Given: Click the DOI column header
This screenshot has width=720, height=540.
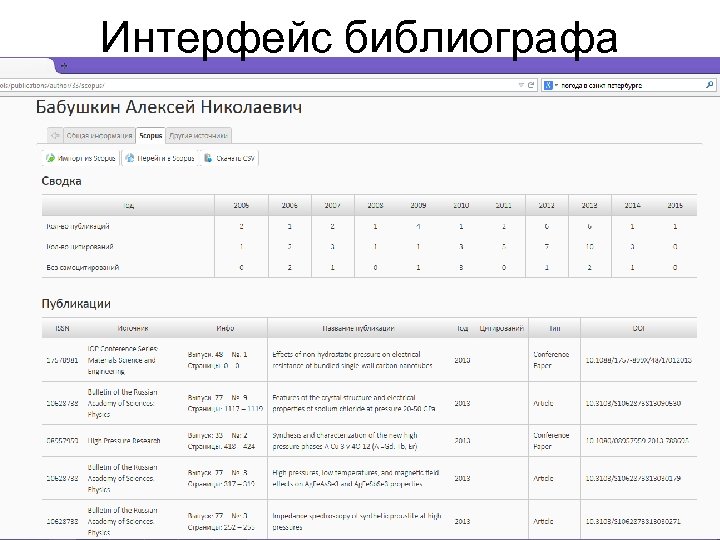Looking at the screenshot, I should tap(639, 328).
